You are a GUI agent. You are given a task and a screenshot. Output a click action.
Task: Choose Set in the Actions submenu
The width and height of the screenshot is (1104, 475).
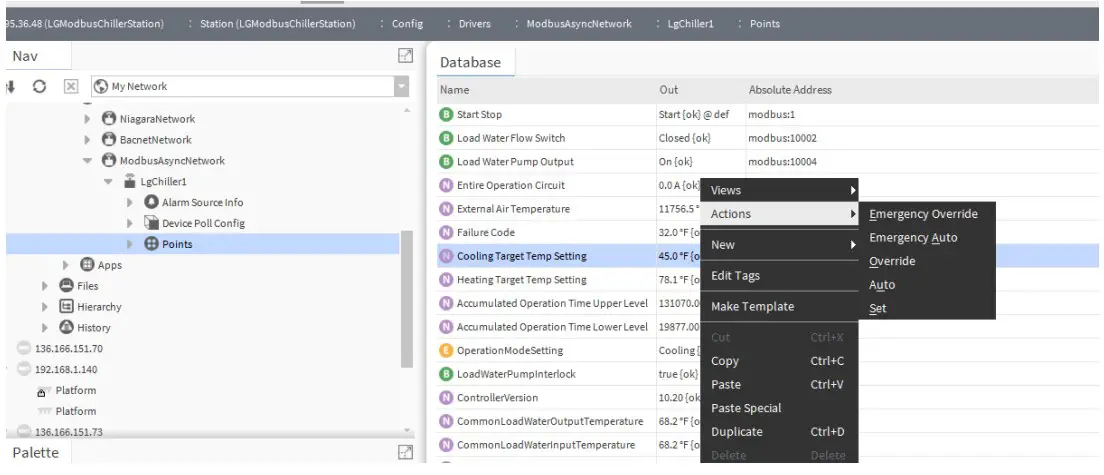tap(877, 309)
